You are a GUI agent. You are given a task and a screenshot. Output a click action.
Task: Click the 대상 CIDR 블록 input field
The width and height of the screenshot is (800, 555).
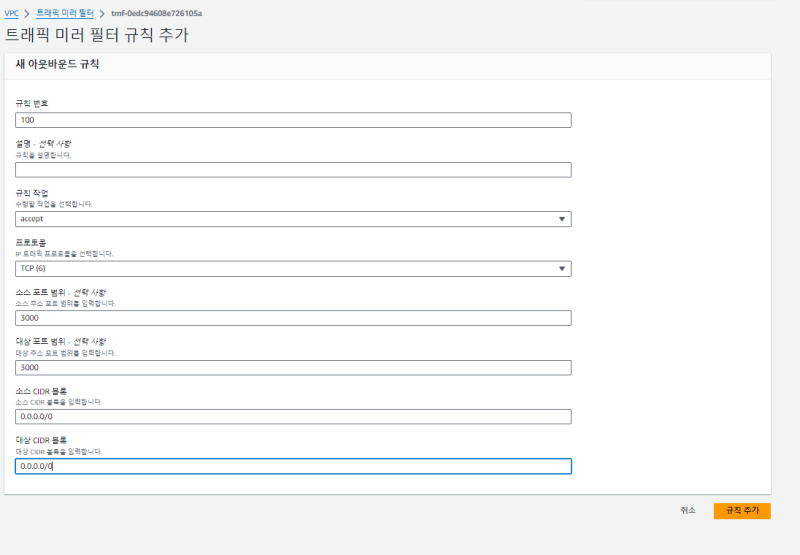point(293,466)
